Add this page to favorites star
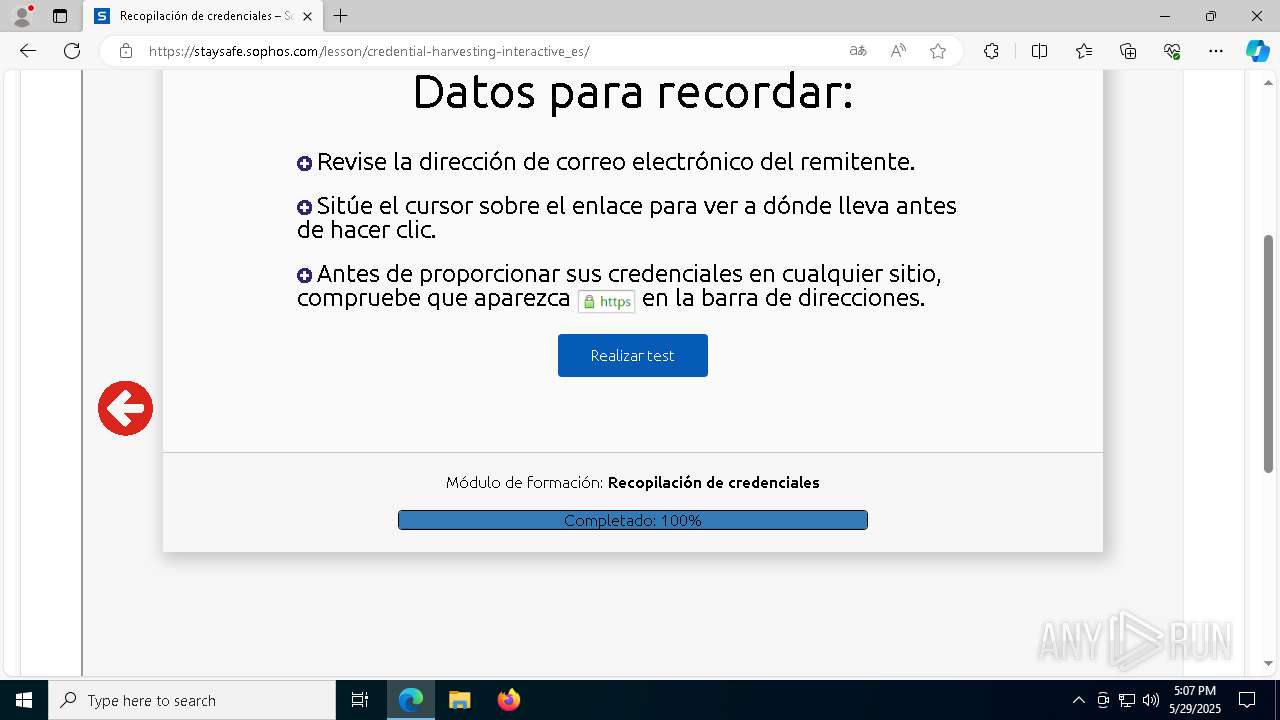This screenshot has height=720, width=1280. 938,51
